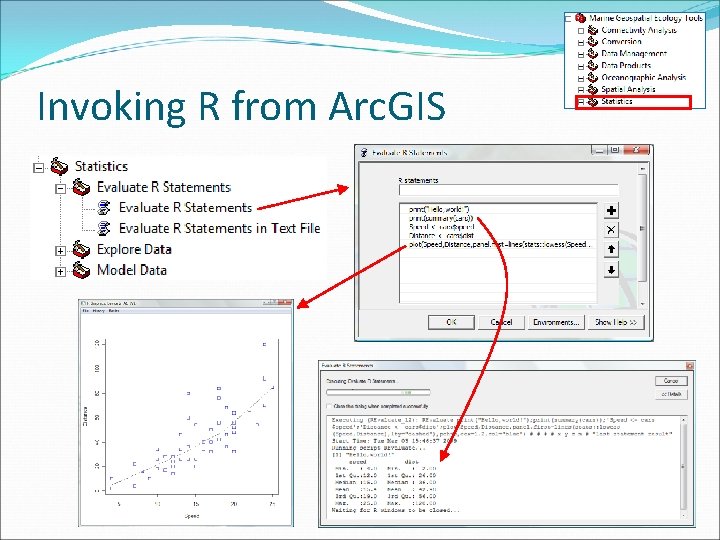Image resolution: width=720 pixels, height=540 pixels.
Task: Click the Spatial Analysis toolset icon
Action: (x=593, y=90)
